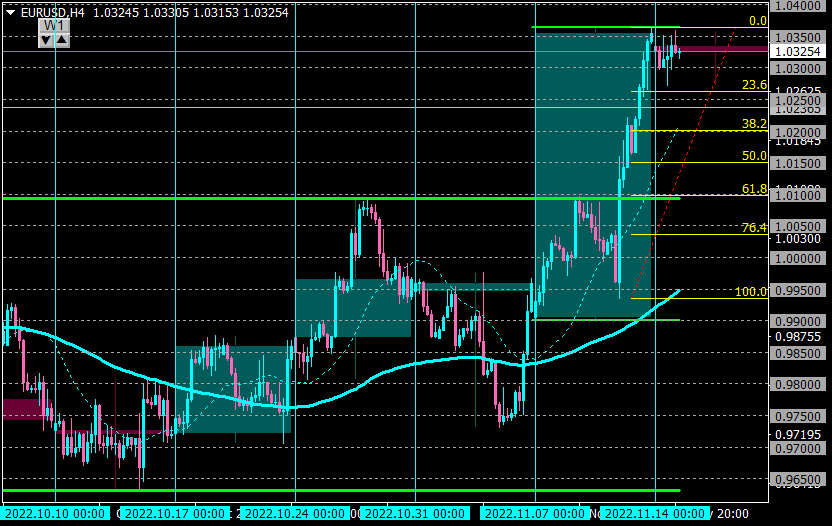This screenshot has width=832, height=526.
Task: Select the 2022.10.17 00:00 date marker
Action: tap(175, 513)
